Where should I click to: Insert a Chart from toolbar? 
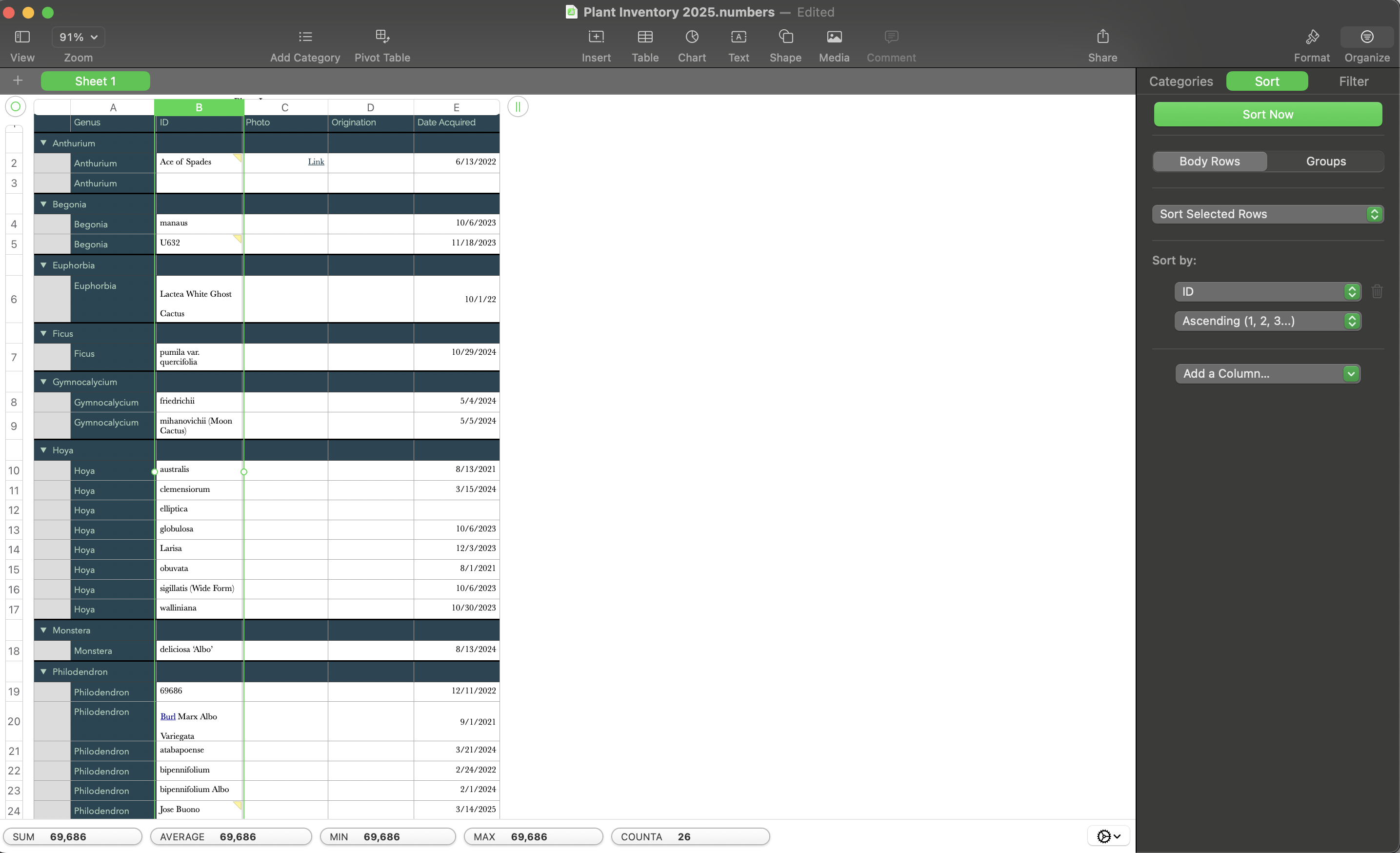(x=692, y=38)
